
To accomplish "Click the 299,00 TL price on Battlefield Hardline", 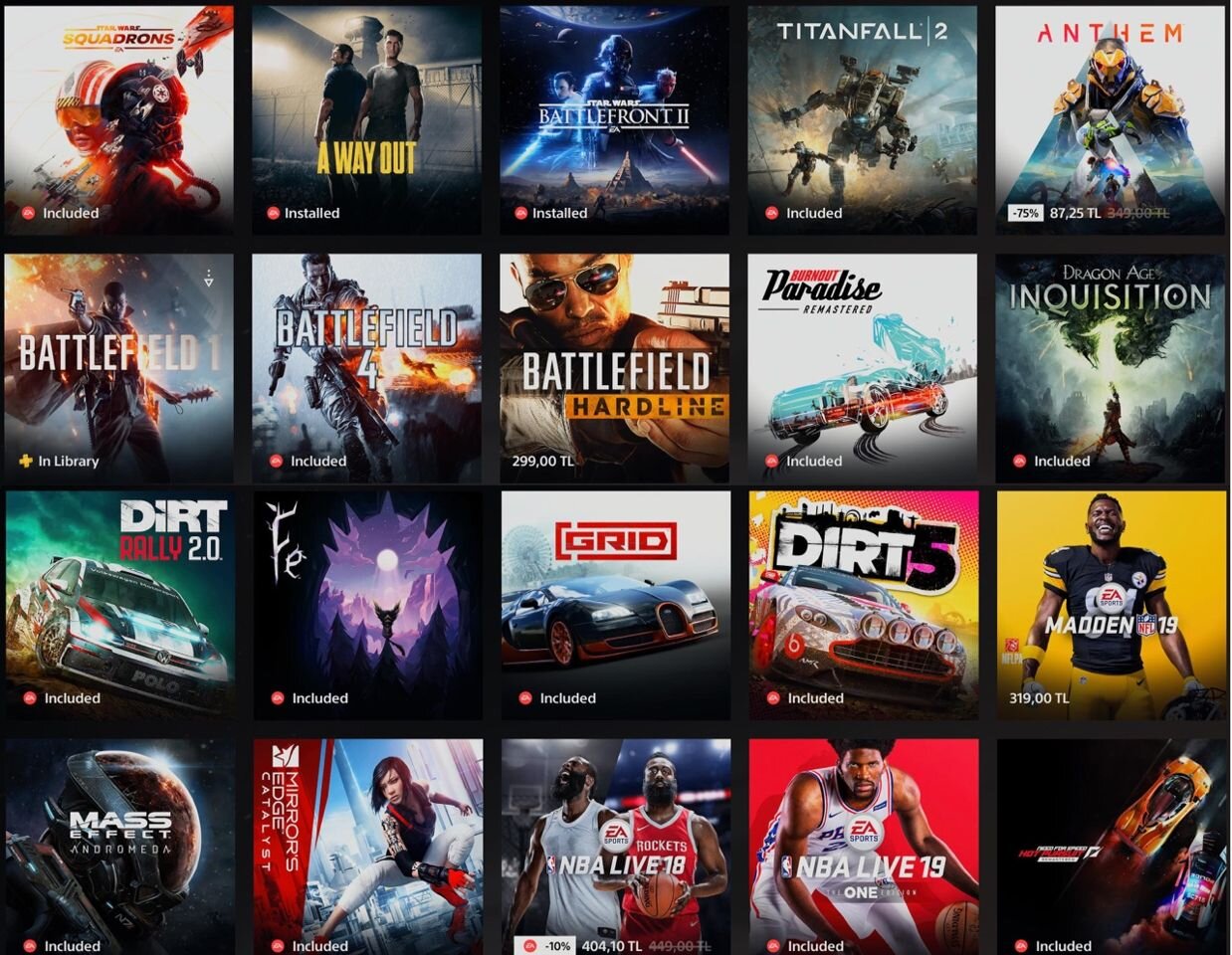I will pos(542,461).
